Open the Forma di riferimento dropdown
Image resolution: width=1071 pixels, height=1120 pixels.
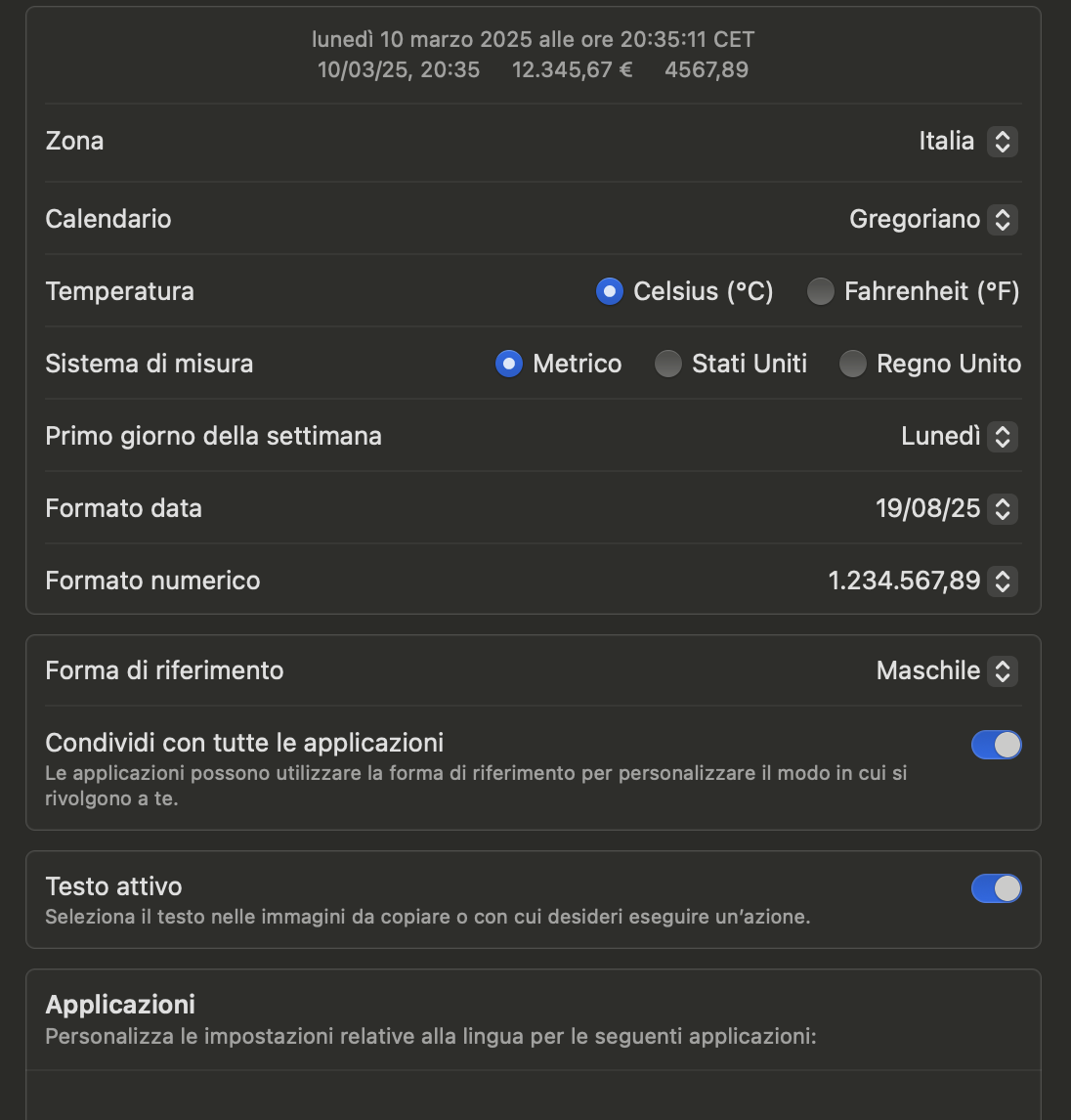click(x=1001, y=670)
